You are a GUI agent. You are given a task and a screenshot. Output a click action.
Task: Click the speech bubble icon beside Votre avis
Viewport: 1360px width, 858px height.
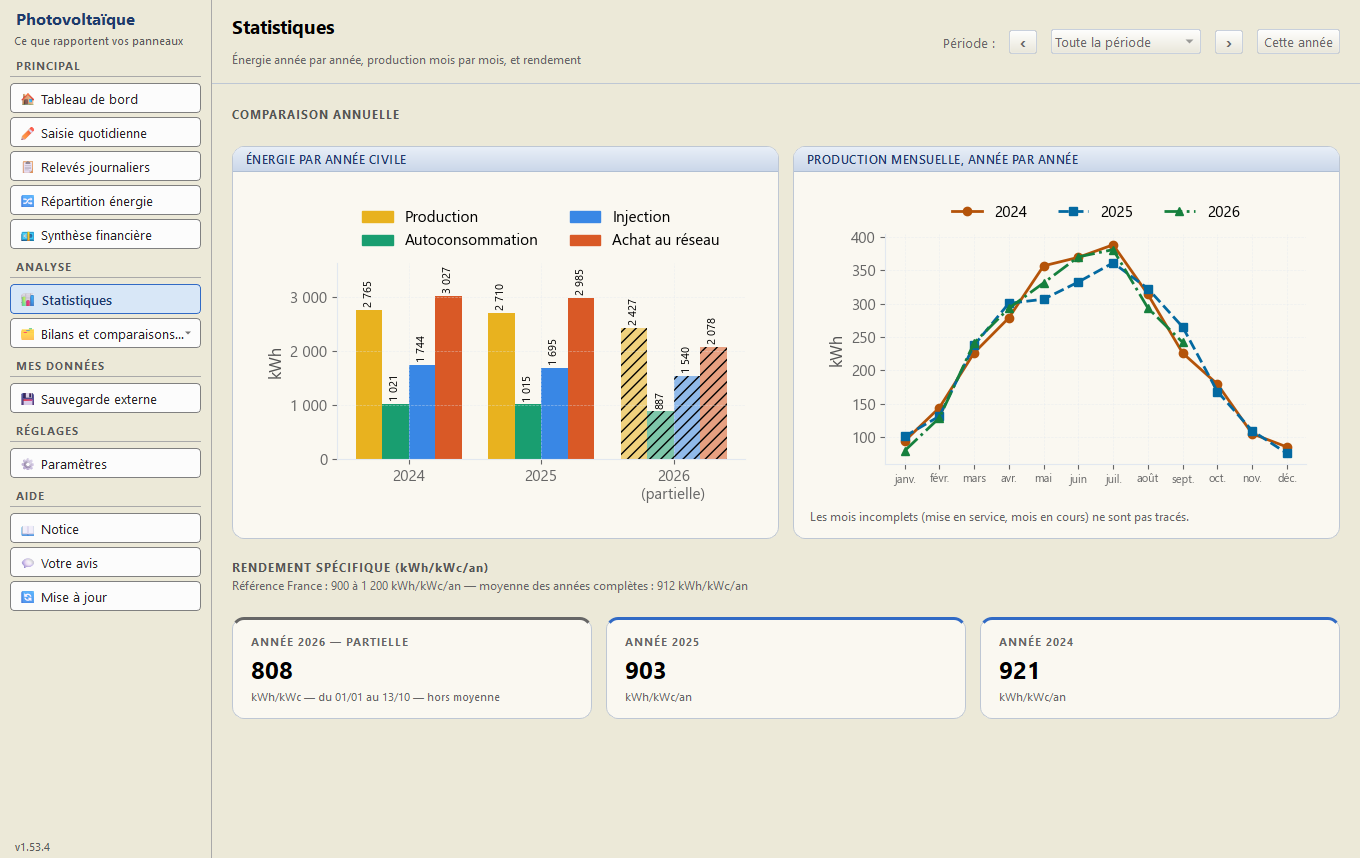coord(27,563)
